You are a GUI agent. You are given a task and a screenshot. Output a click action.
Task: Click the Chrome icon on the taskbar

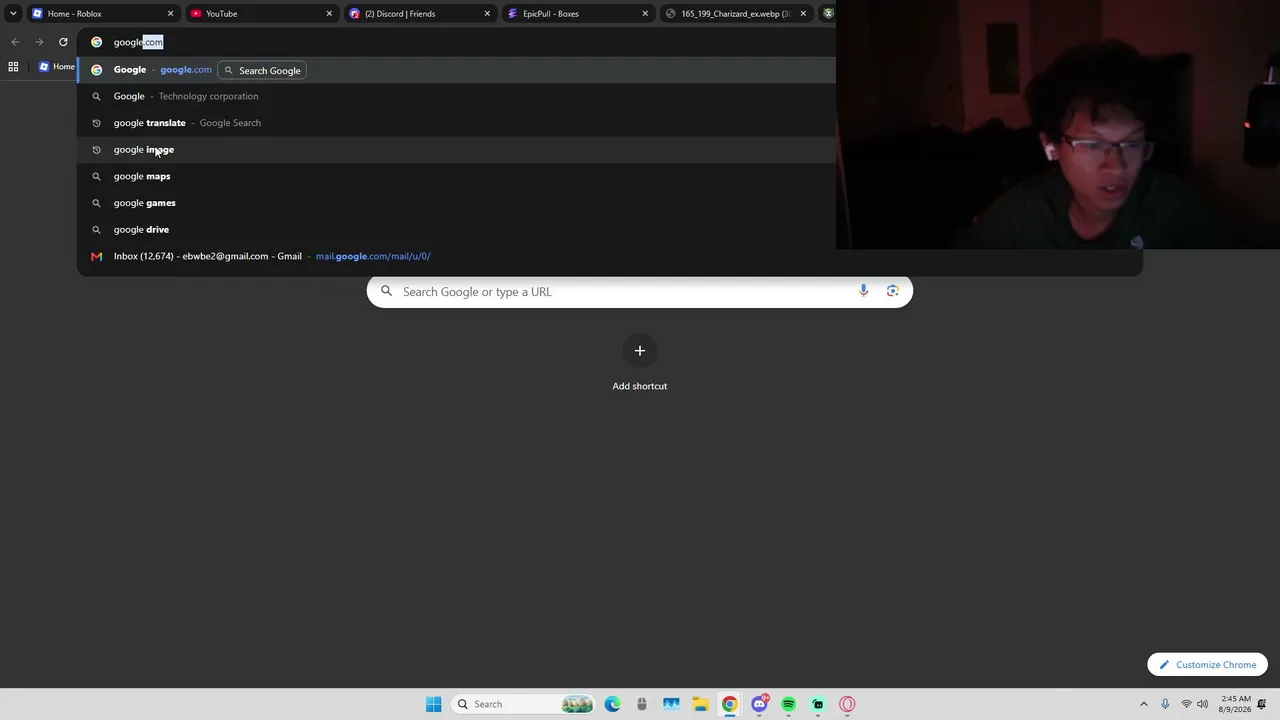point(730,704)
